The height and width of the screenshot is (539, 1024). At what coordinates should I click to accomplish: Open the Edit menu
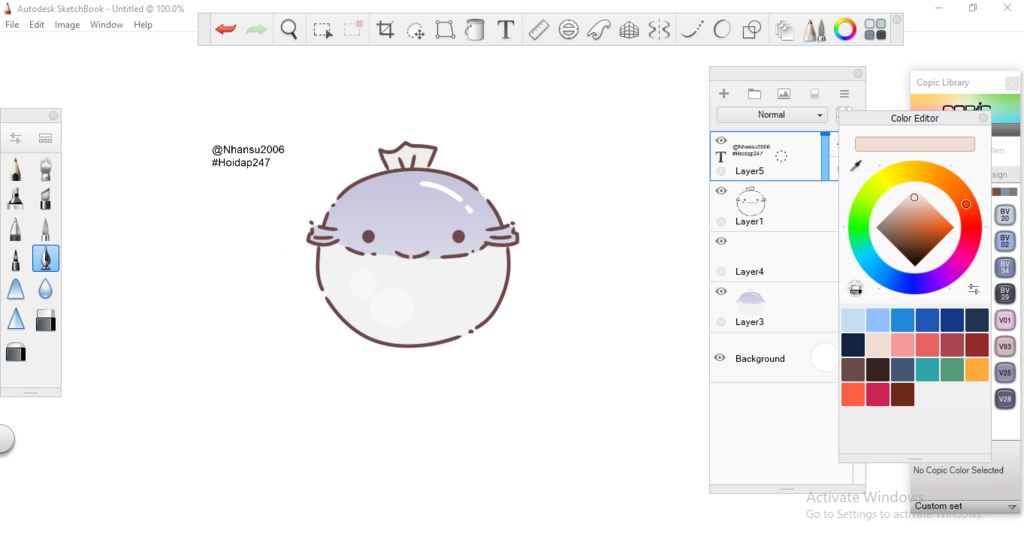pyautogui.click(x=37, y=25)
